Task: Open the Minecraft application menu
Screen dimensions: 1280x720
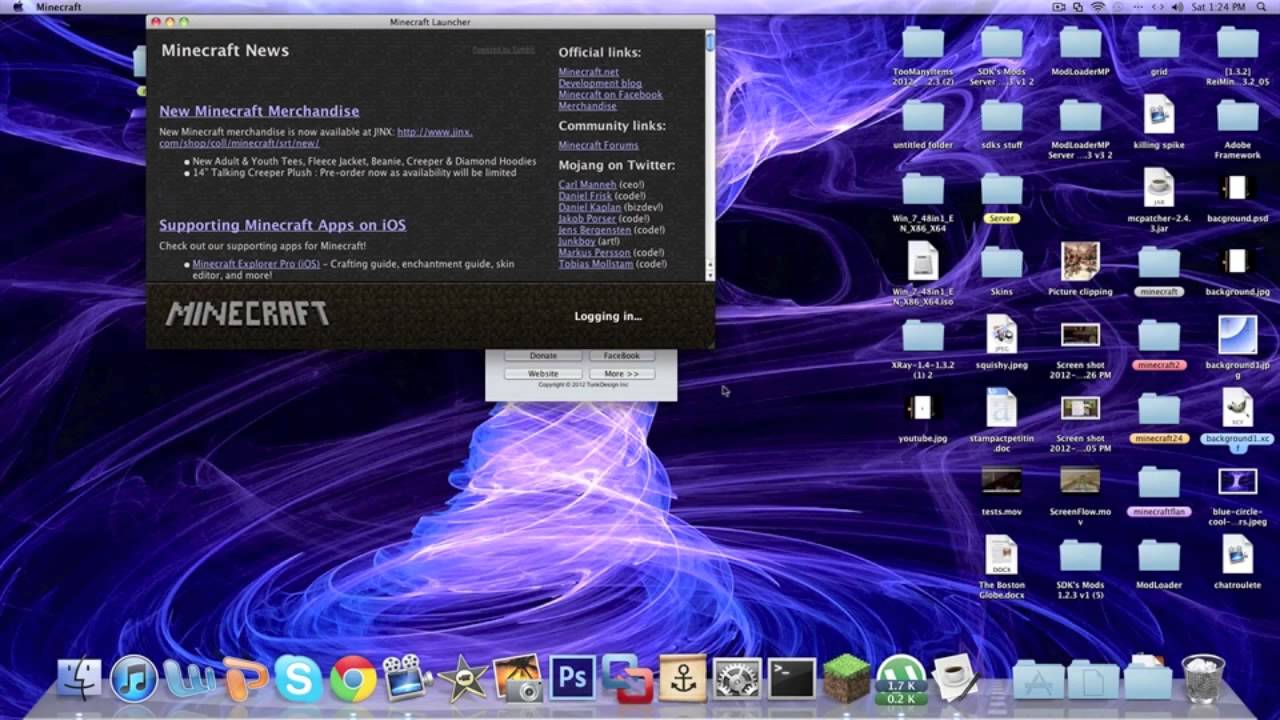Action: (59, 7)
